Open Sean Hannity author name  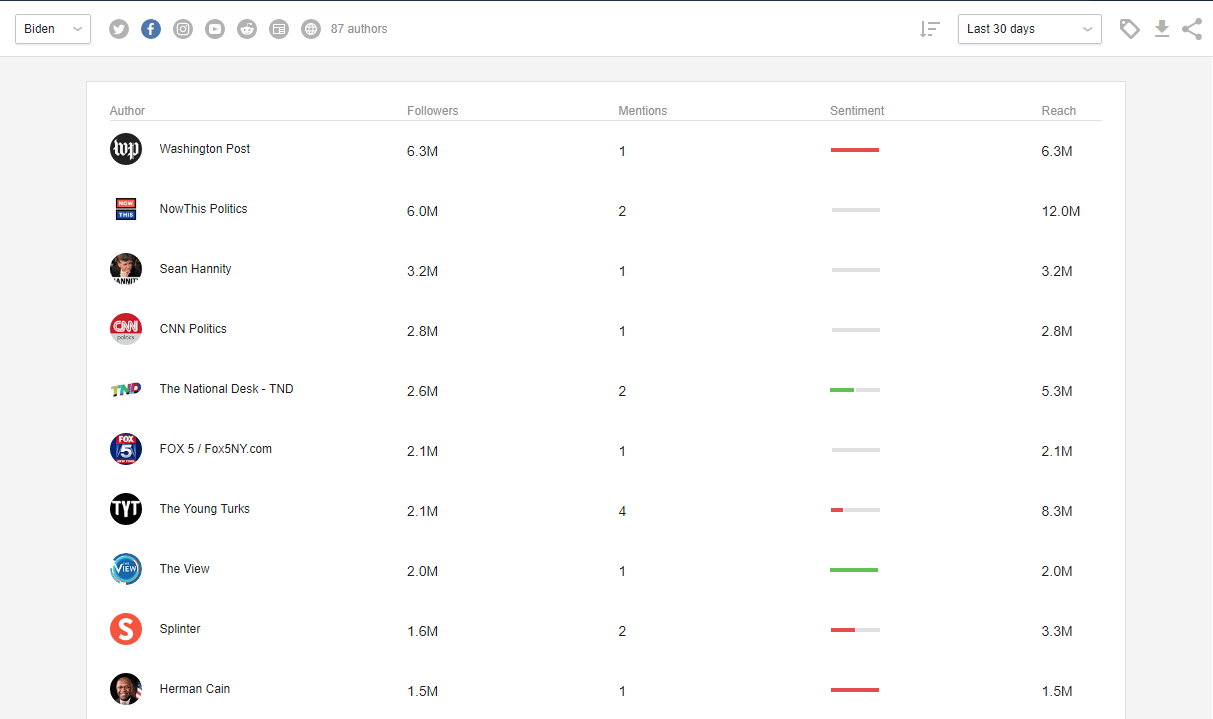pos(195,269)
